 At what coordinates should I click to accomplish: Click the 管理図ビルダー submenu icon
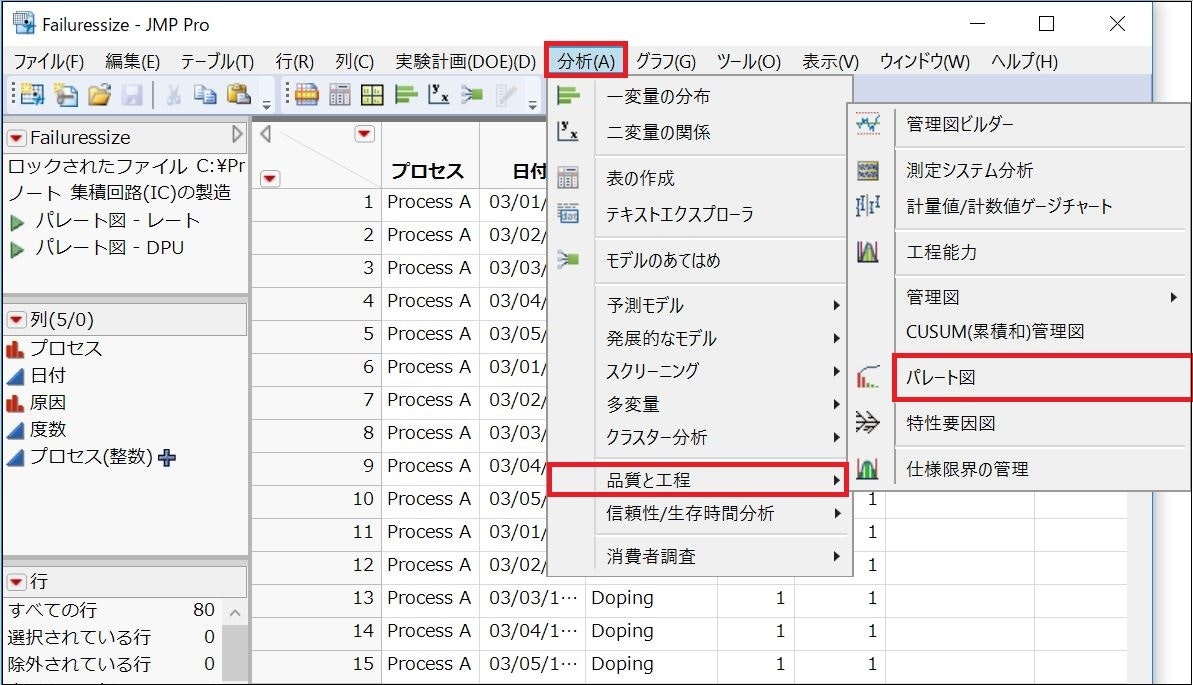(x=868, y=123)
